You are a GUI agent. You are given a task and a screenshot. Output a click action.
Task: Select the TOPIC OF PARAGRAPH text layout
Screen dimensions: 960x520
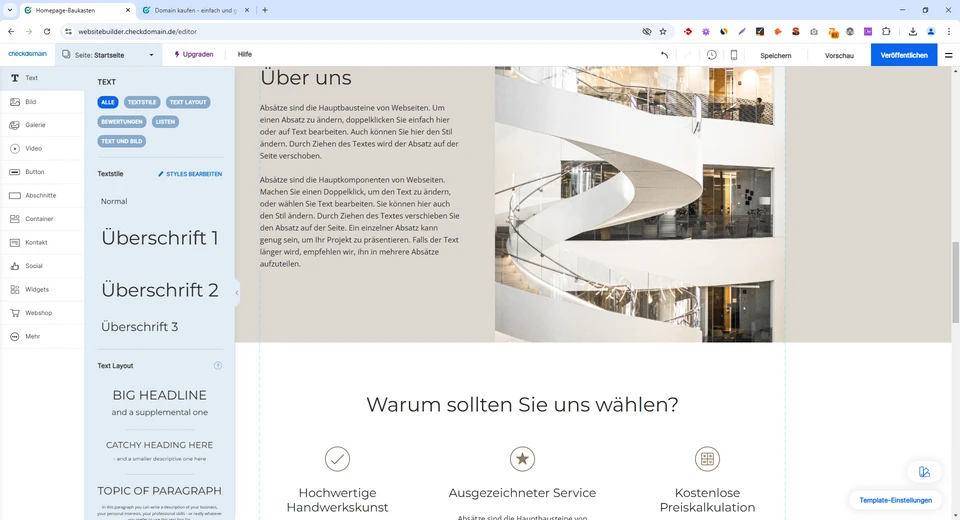[x=160, y=501]
